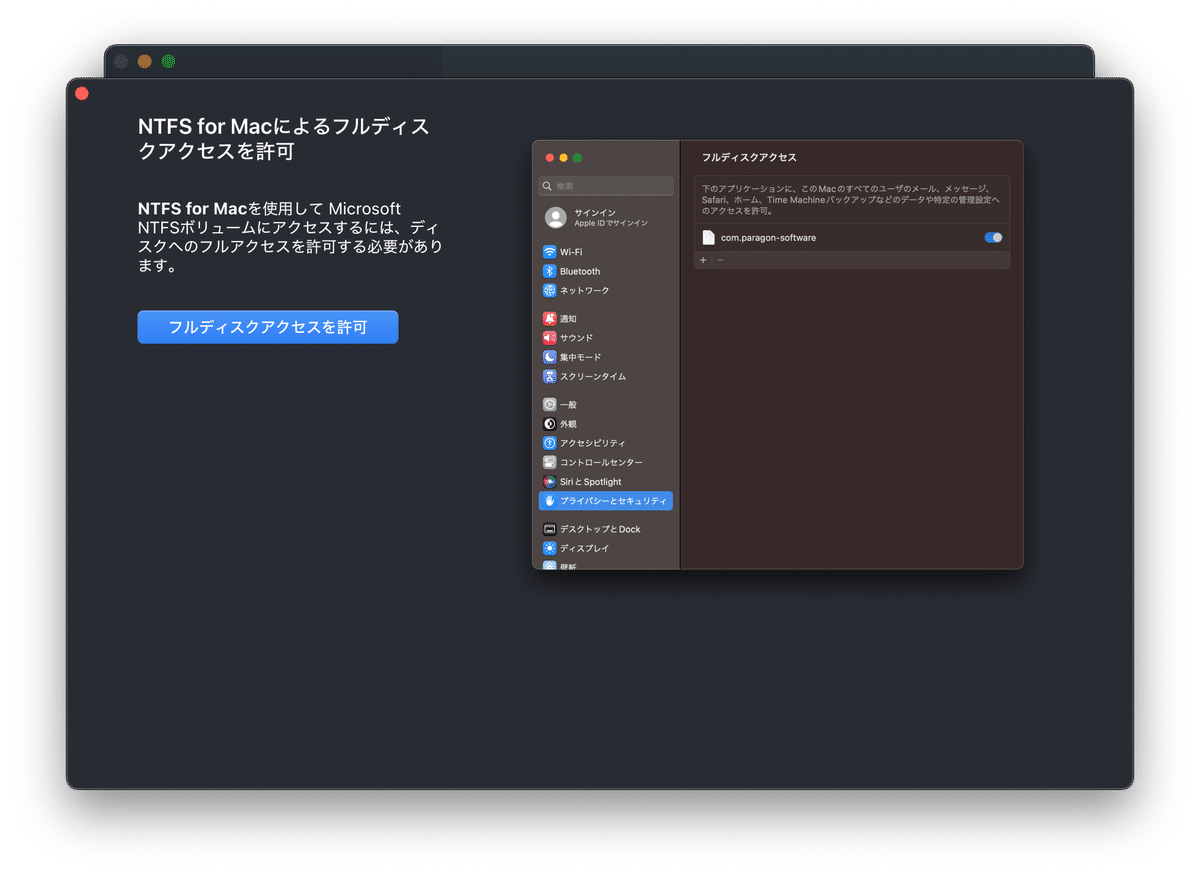1200x877 pixels.
Task: Click the デスクトップと Dock icon
Action: 549,529
